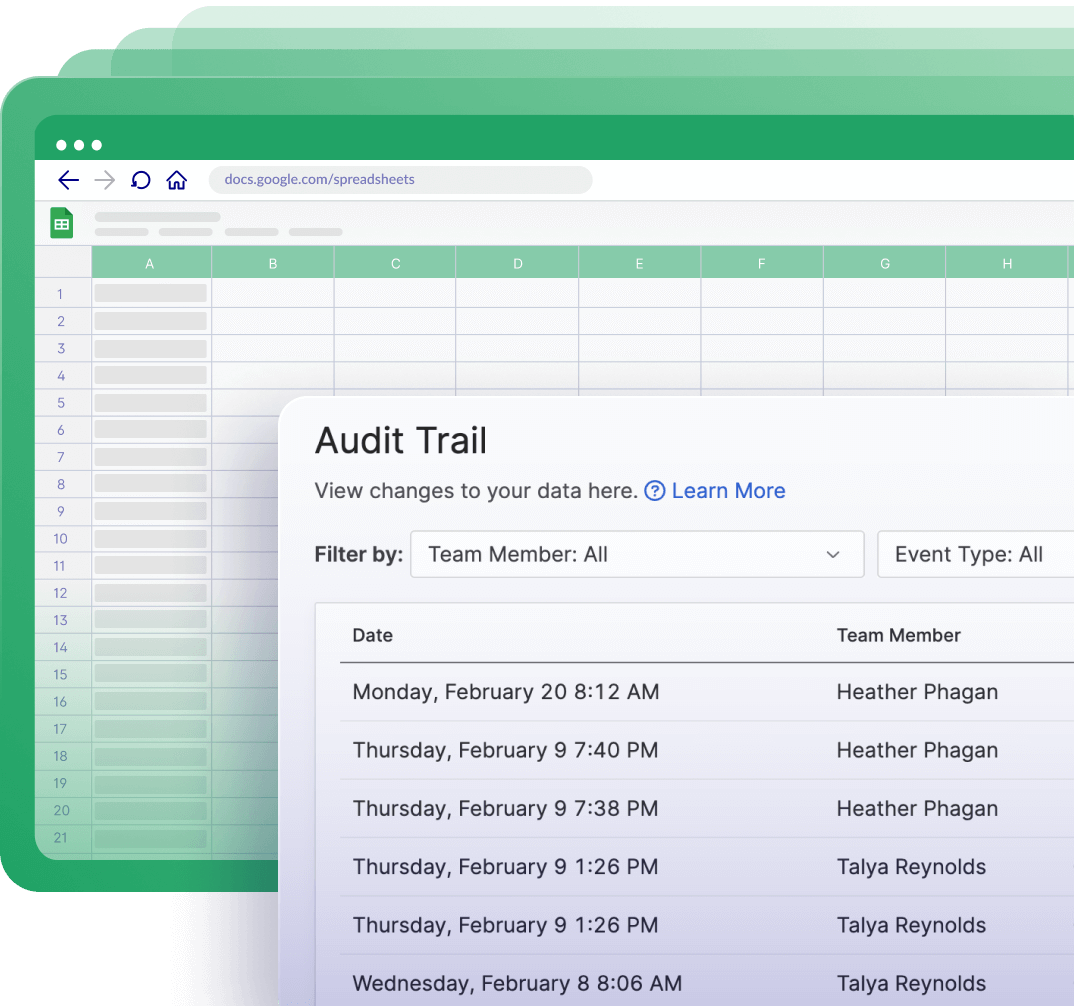Select column G header
This screenshot has height=1006, width=1074.
pyautogui.click(x=884, y=263)
